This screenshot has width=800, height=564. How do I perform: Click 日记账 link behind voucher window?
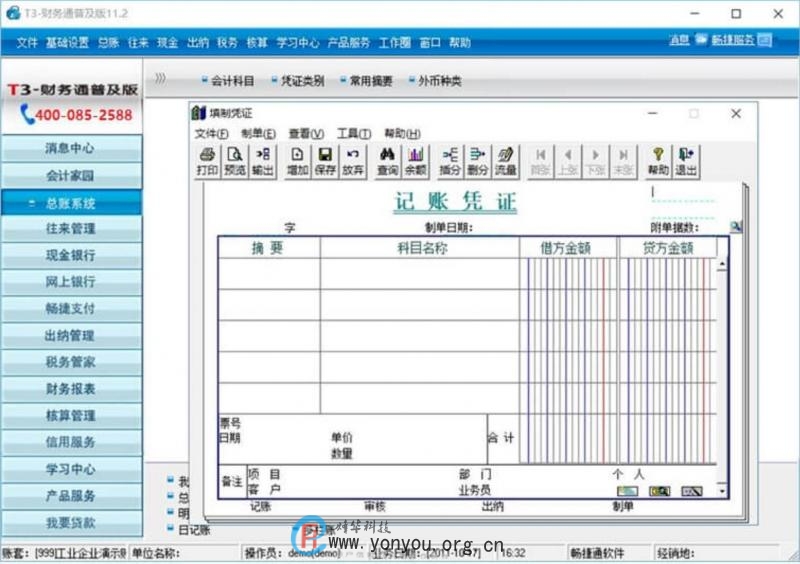tap(194, 530)
